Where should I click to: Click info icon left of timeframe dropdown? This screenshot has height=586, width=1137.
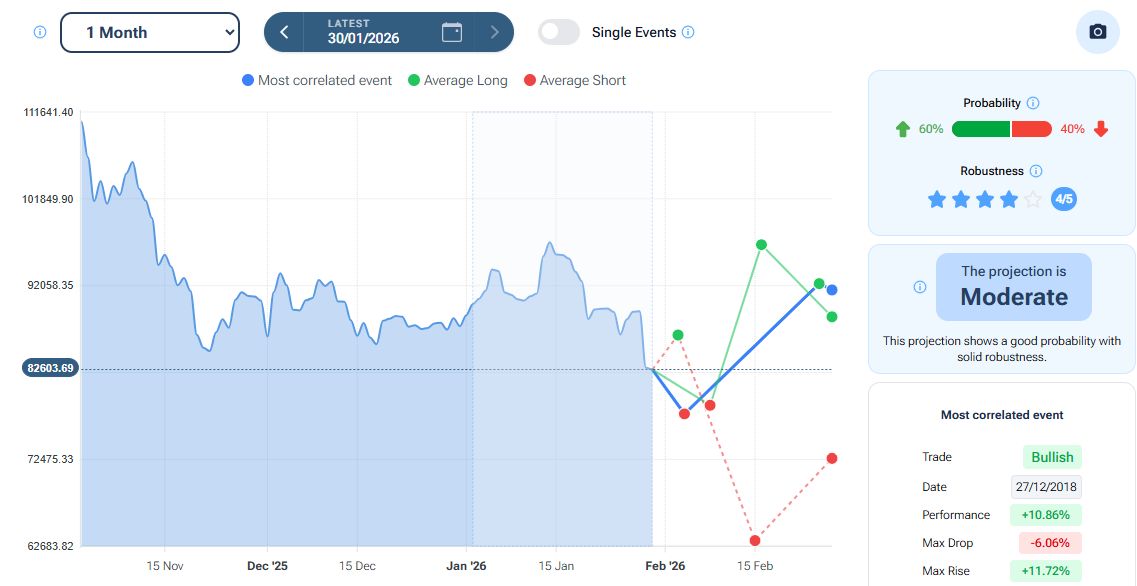point(40,32)
